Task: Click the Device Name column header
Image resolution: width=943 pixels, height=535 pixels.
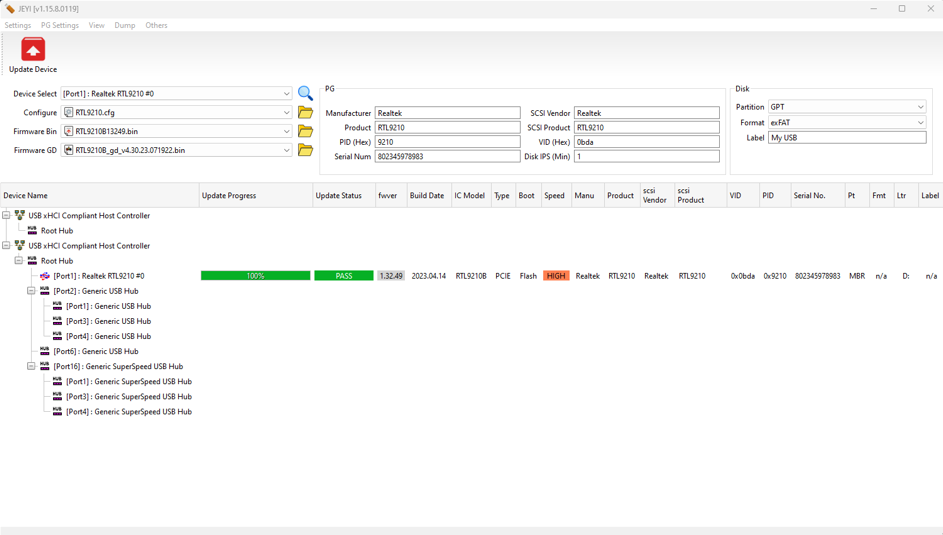Action: [x=25, y=196]
